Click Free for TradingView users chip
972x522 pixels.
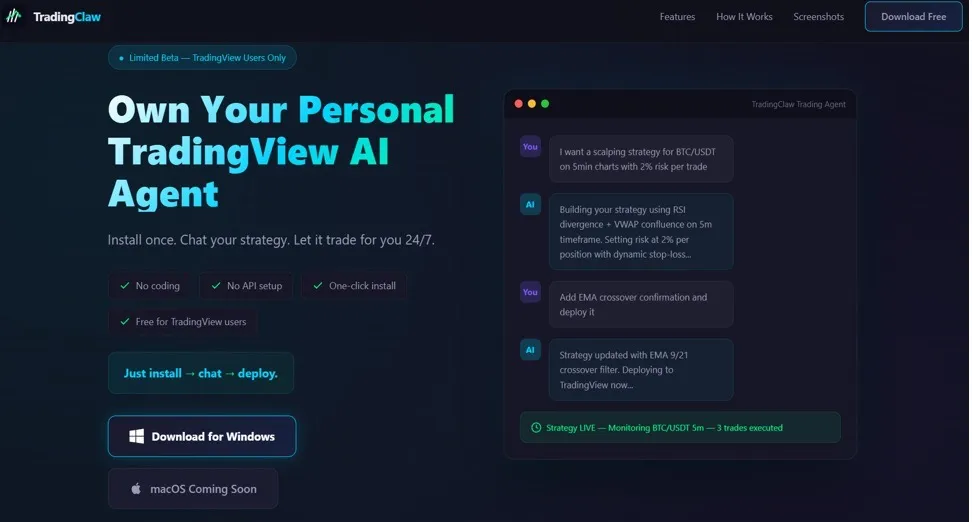pos(183,322)
